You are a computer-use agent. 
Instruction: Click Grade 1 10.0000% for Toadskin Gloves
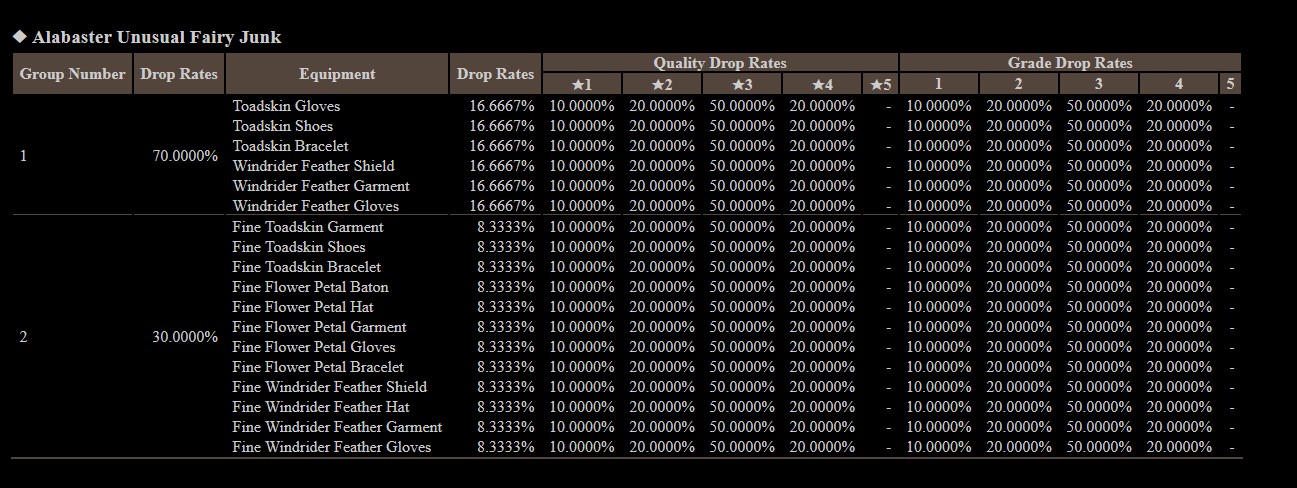(939, 106)
